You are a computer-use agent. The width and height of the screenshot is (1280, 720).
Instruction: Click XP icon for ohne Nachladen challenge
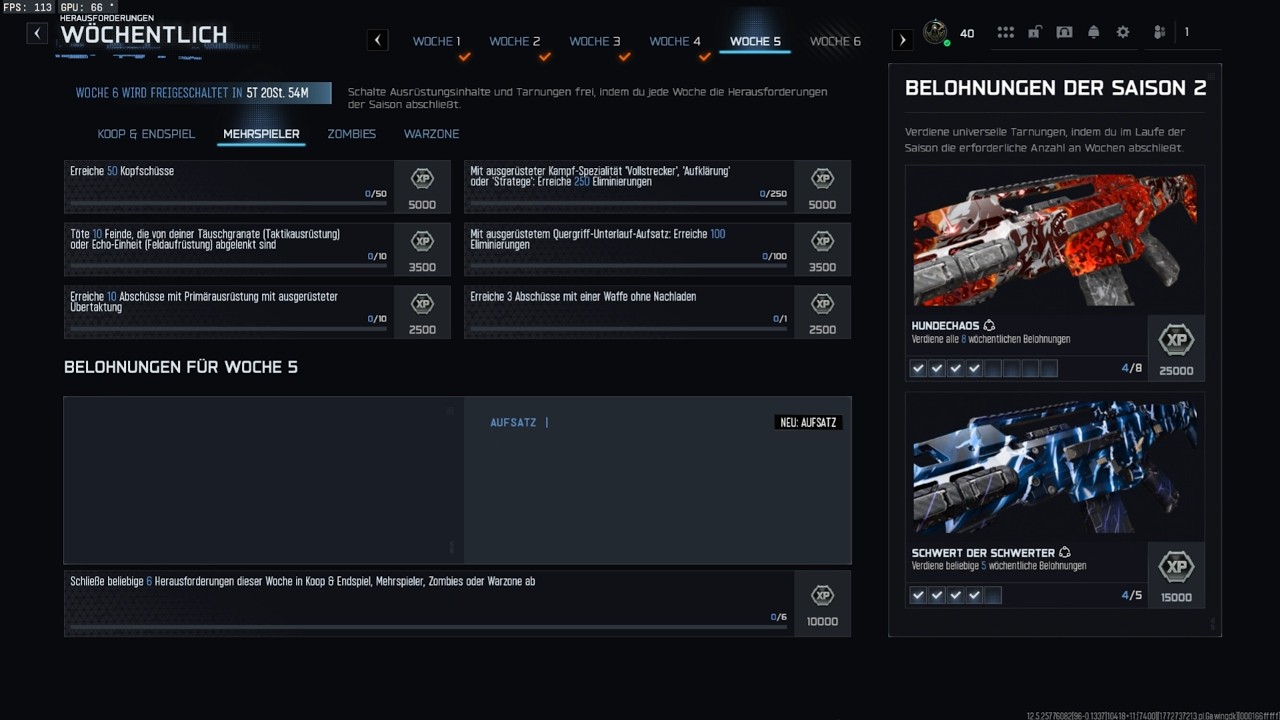click(822, 304)
